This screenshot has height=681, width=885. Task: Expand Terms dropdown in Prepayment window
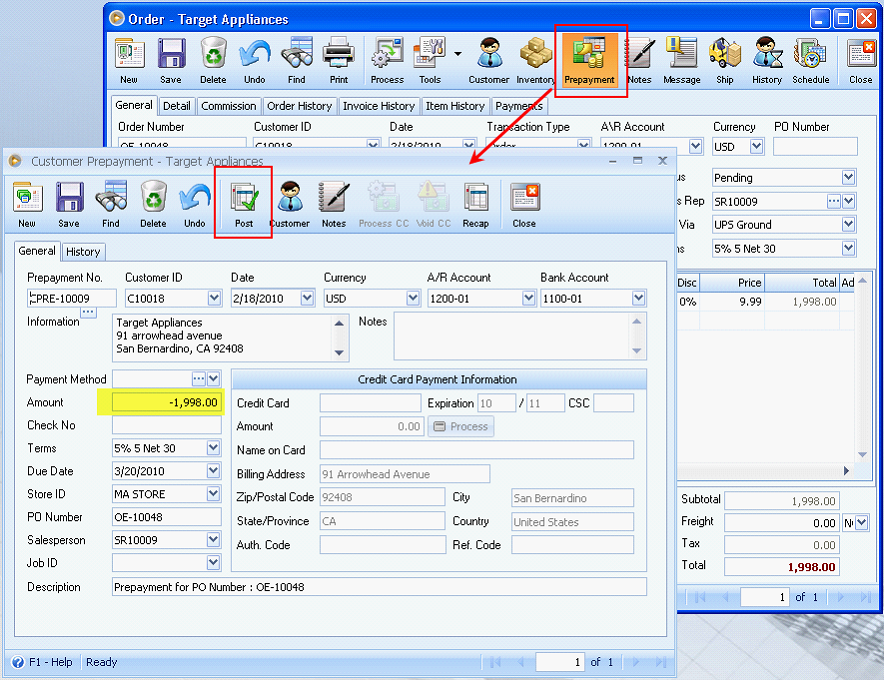(213, 448)
